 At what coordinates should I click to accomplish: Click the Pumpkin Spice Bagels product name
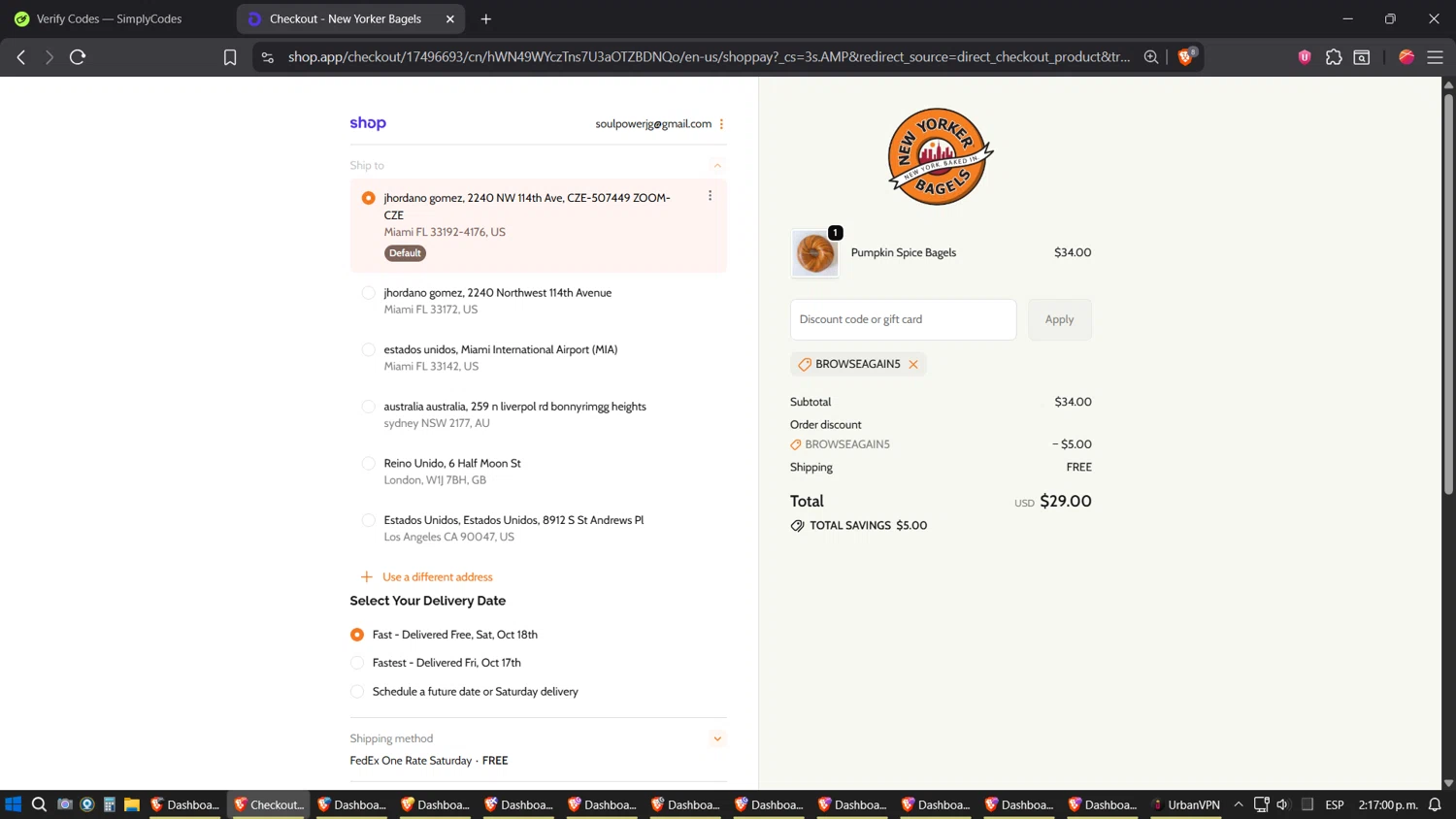pyautogui.click(x=904, y=252)
